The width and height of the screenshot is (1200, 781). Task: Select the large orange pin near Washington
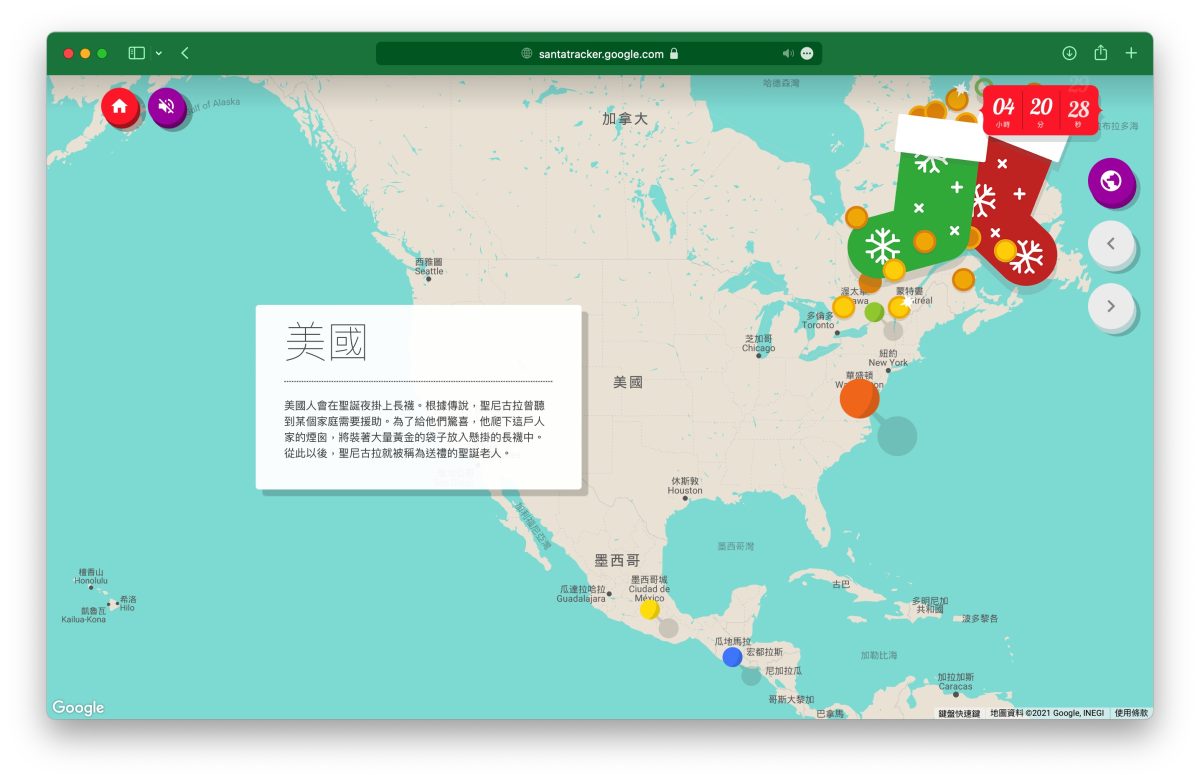click(858, 398)
